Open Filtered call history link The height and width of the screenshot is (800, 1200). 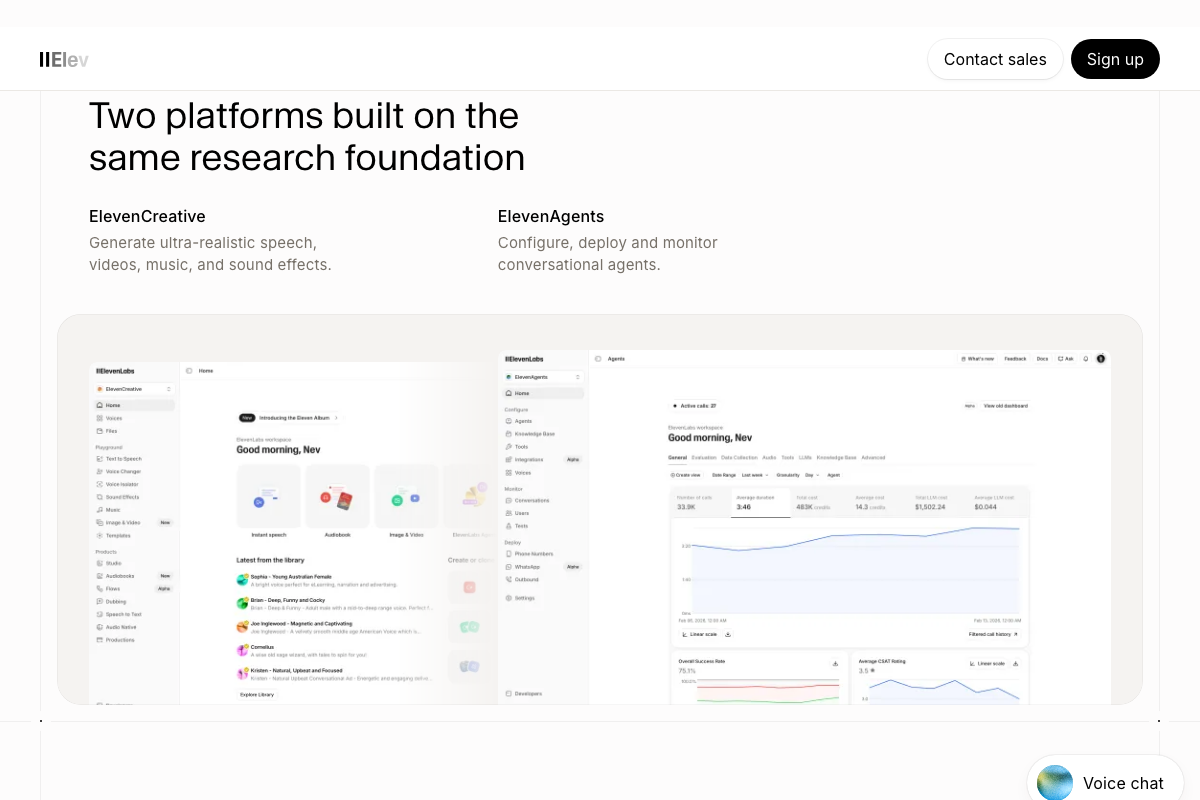coord(993,634)
